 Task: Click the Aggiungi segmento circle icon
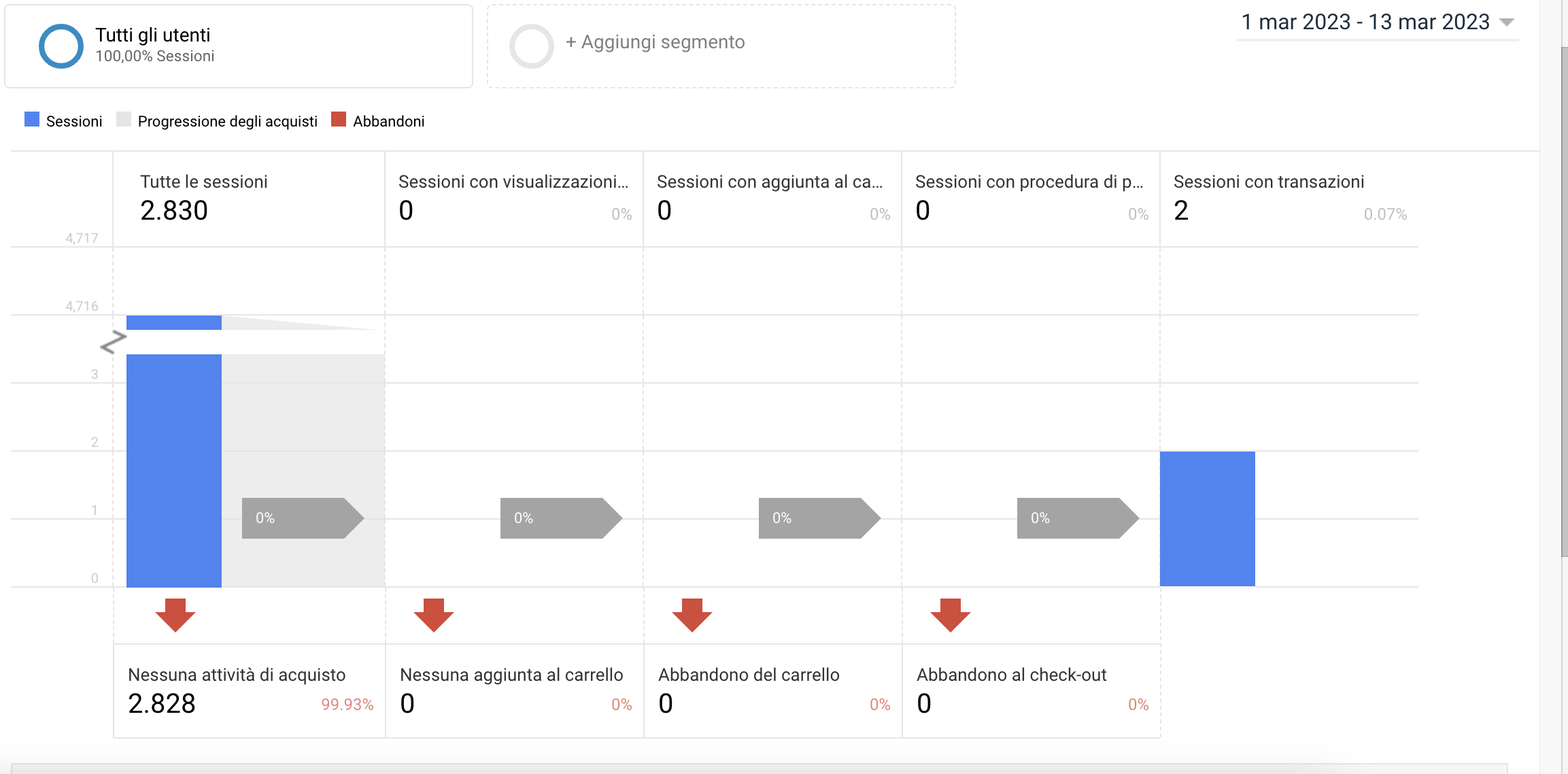coord(531,46)
